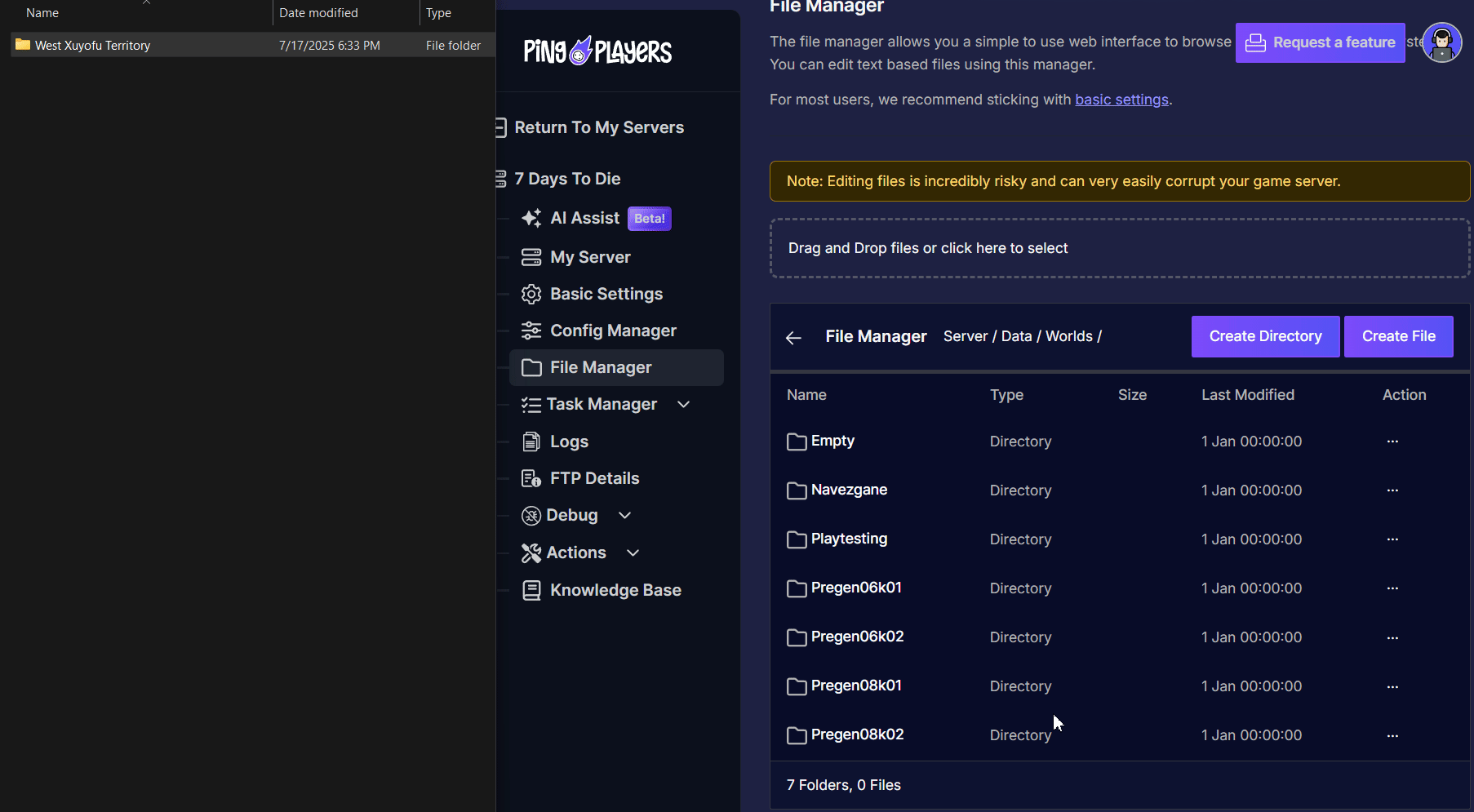Click the Pregen08k01 folder icon
1474x812 pixels.
click(797, 686)
